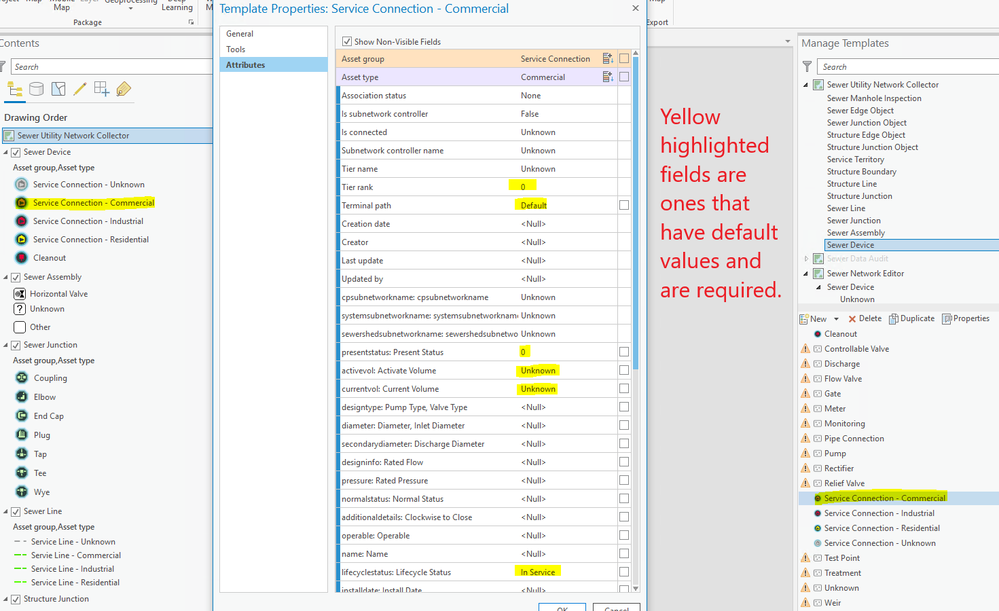999x611 pixels.
Task: Collapse Sewer Utility Network Collector in templates
Action: click(805, 85)
